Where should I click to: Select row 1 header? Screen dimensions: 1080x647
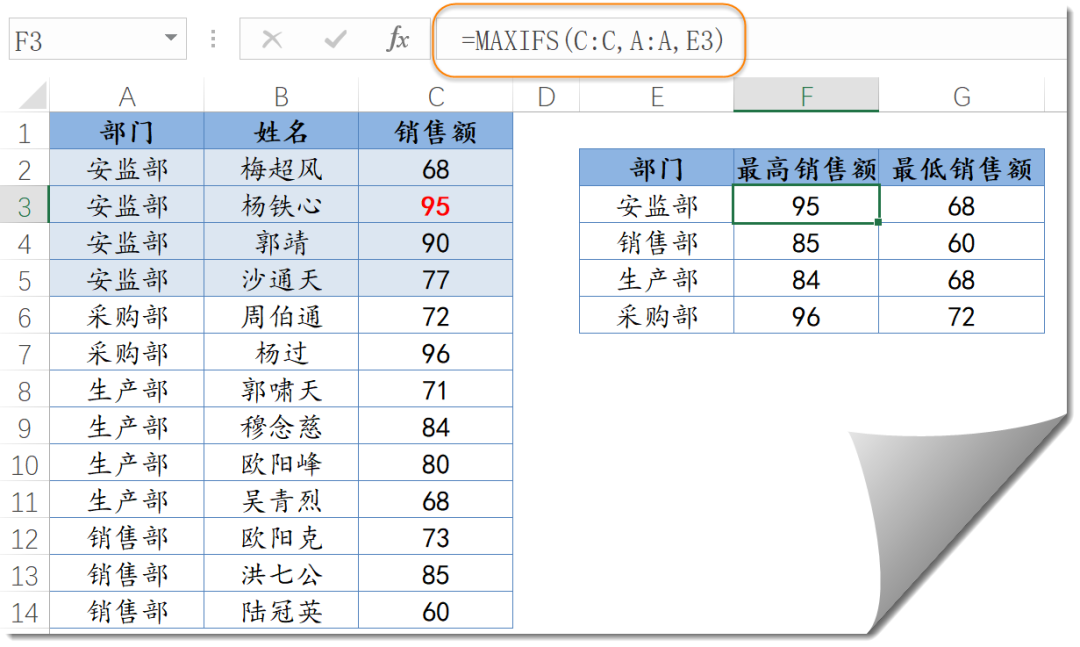tap(25, 132)
